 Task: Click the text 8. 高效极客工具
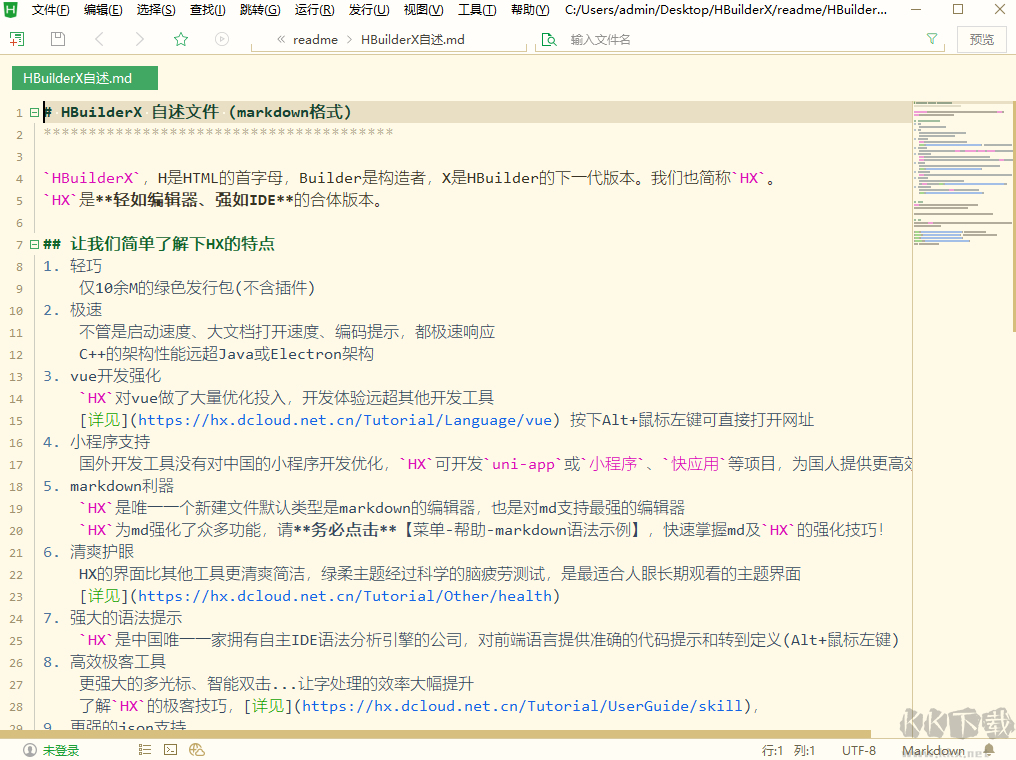(x=105, y=662)
